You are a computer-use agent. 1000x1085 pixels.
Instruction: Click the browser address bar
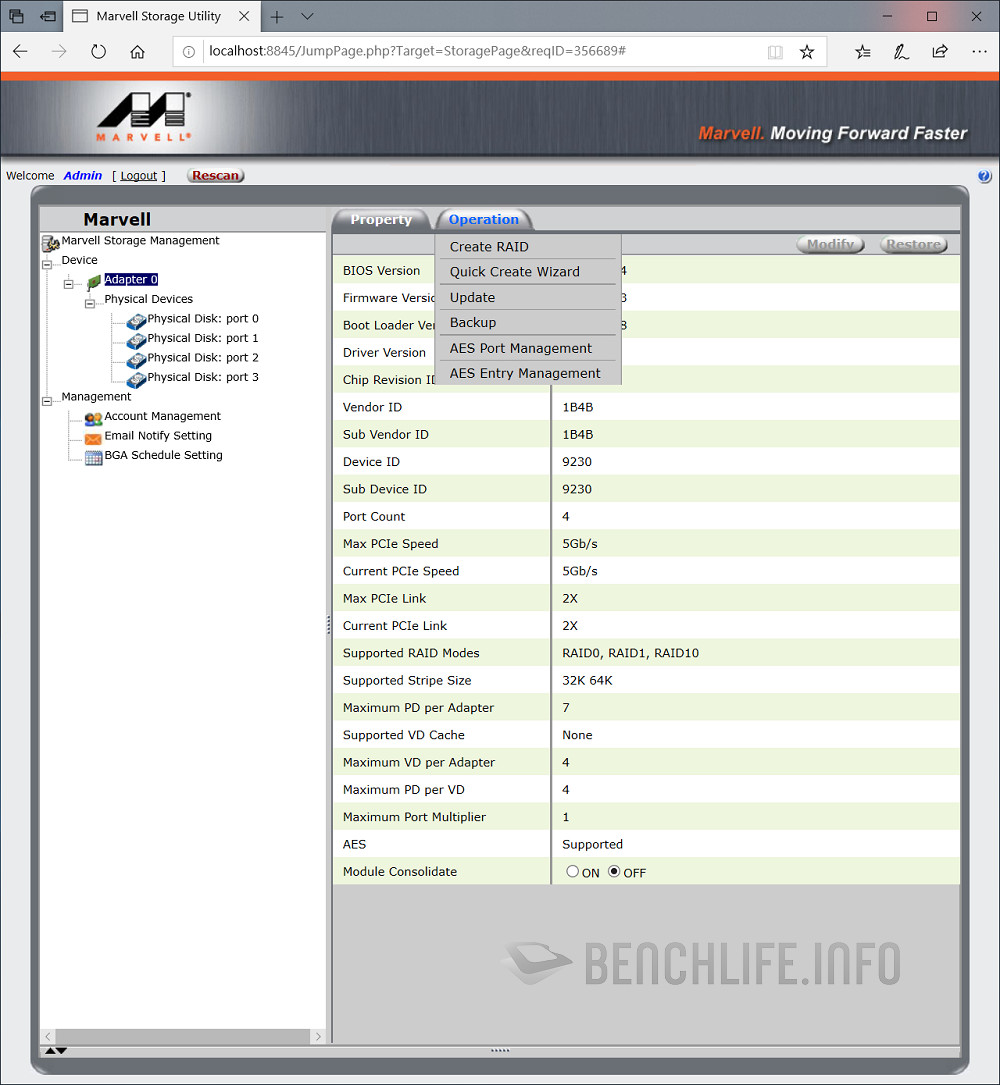(x=480, y=51)
